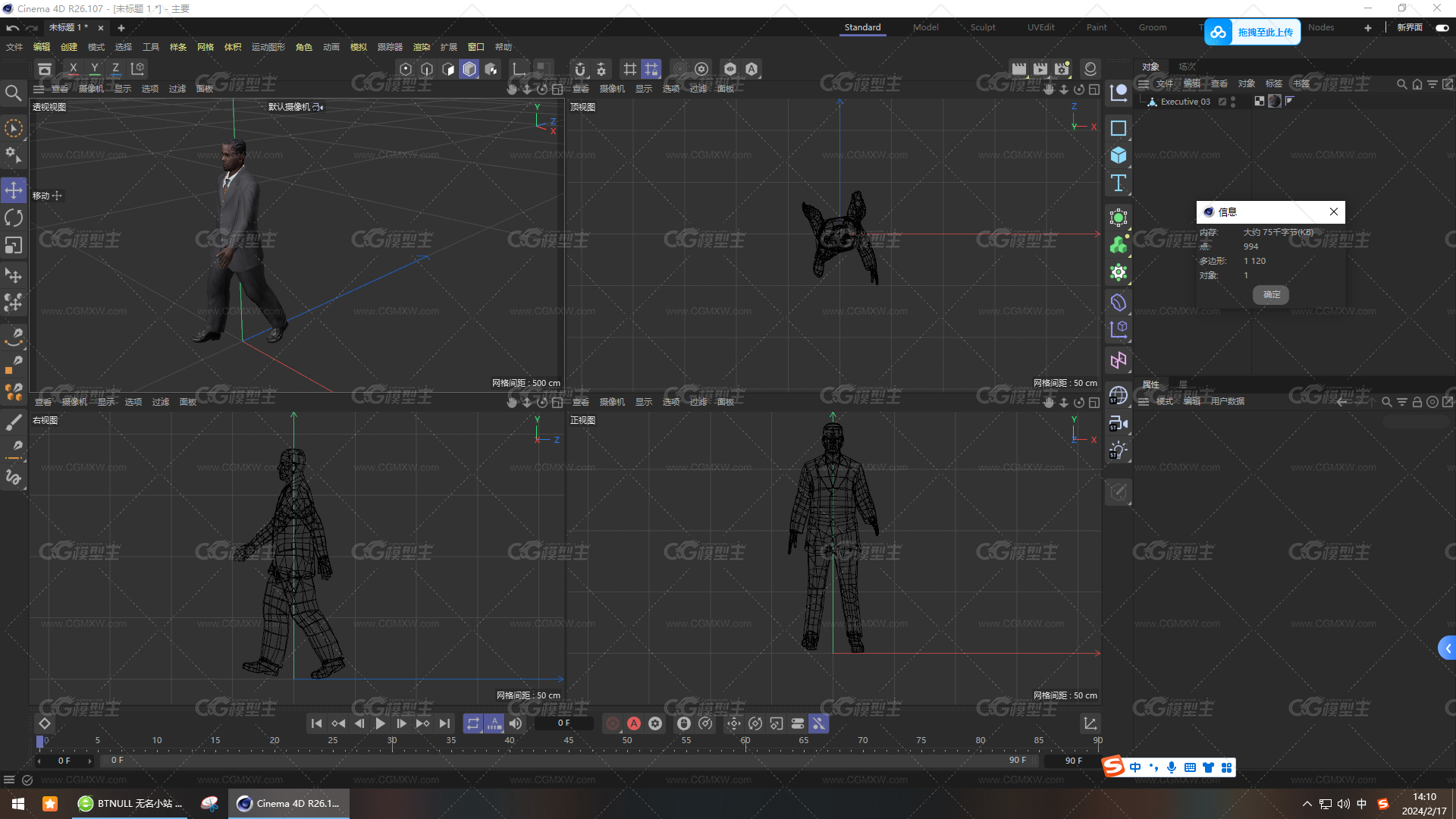Go to end of animation
The width and height of the screenshot is (1456, 819).
pos(444,723)
